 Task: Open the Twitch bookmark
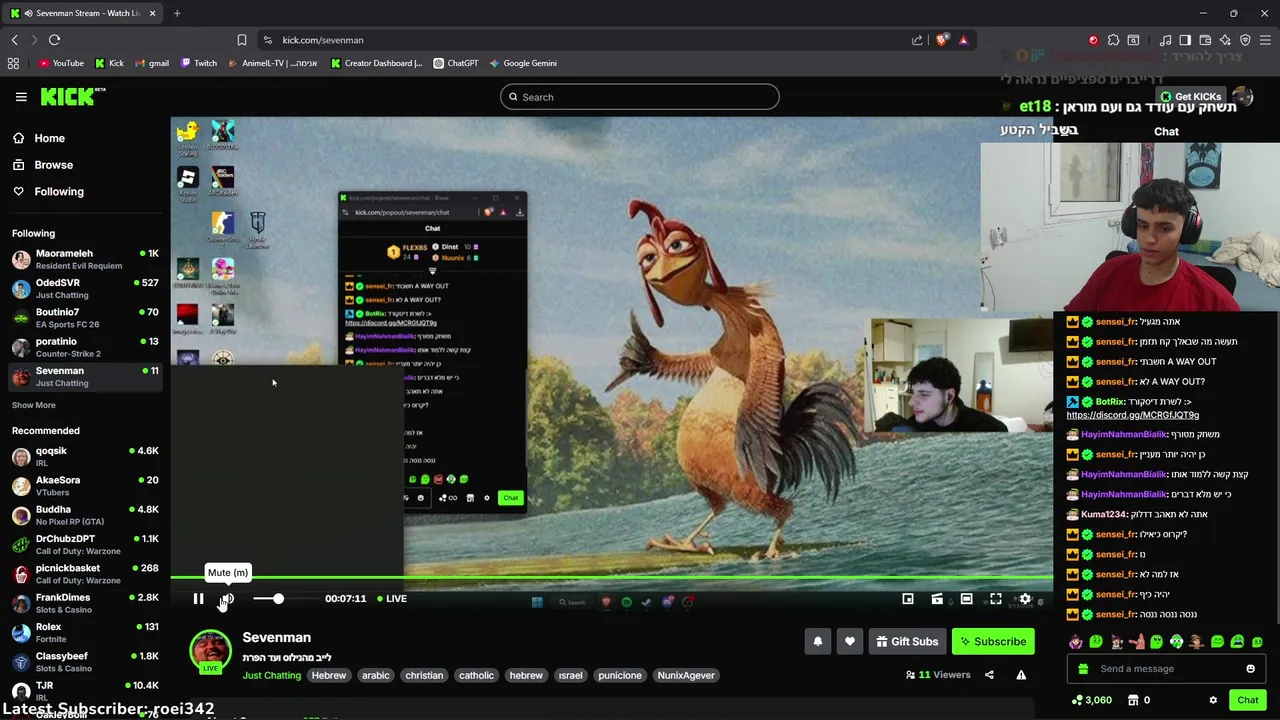pos(199,63)
